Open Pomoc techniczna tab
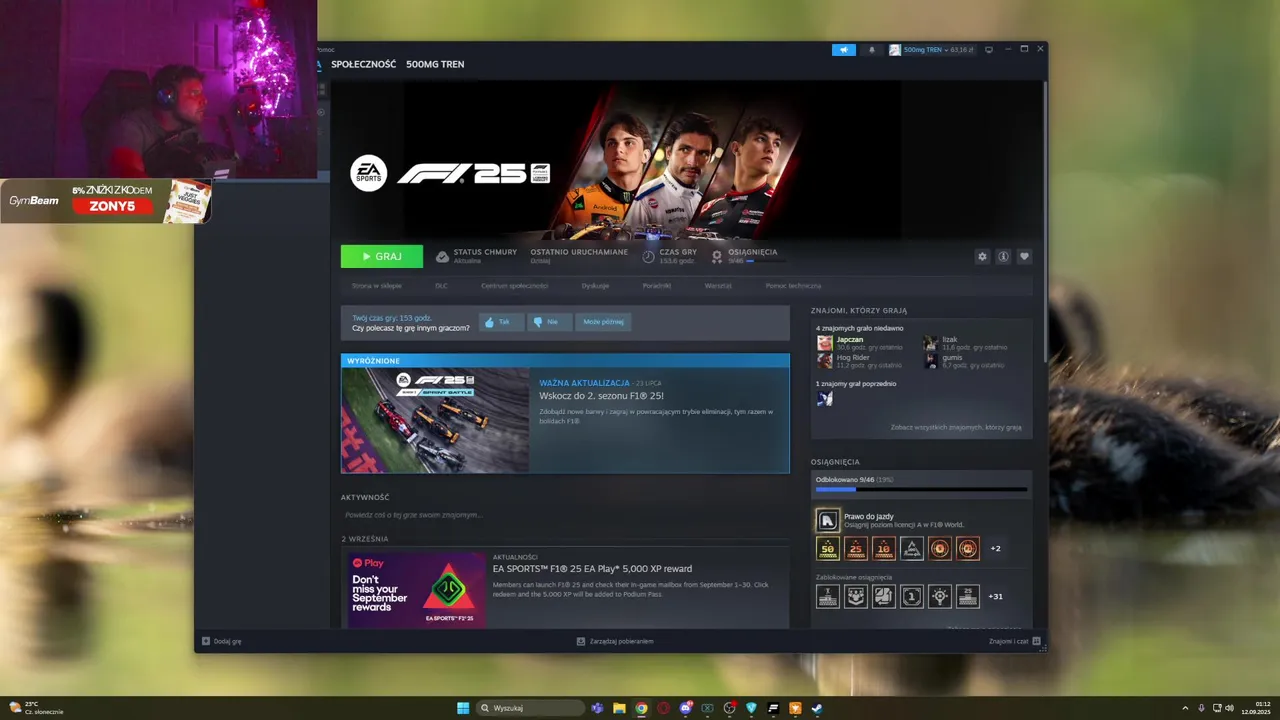 [793, 286]
